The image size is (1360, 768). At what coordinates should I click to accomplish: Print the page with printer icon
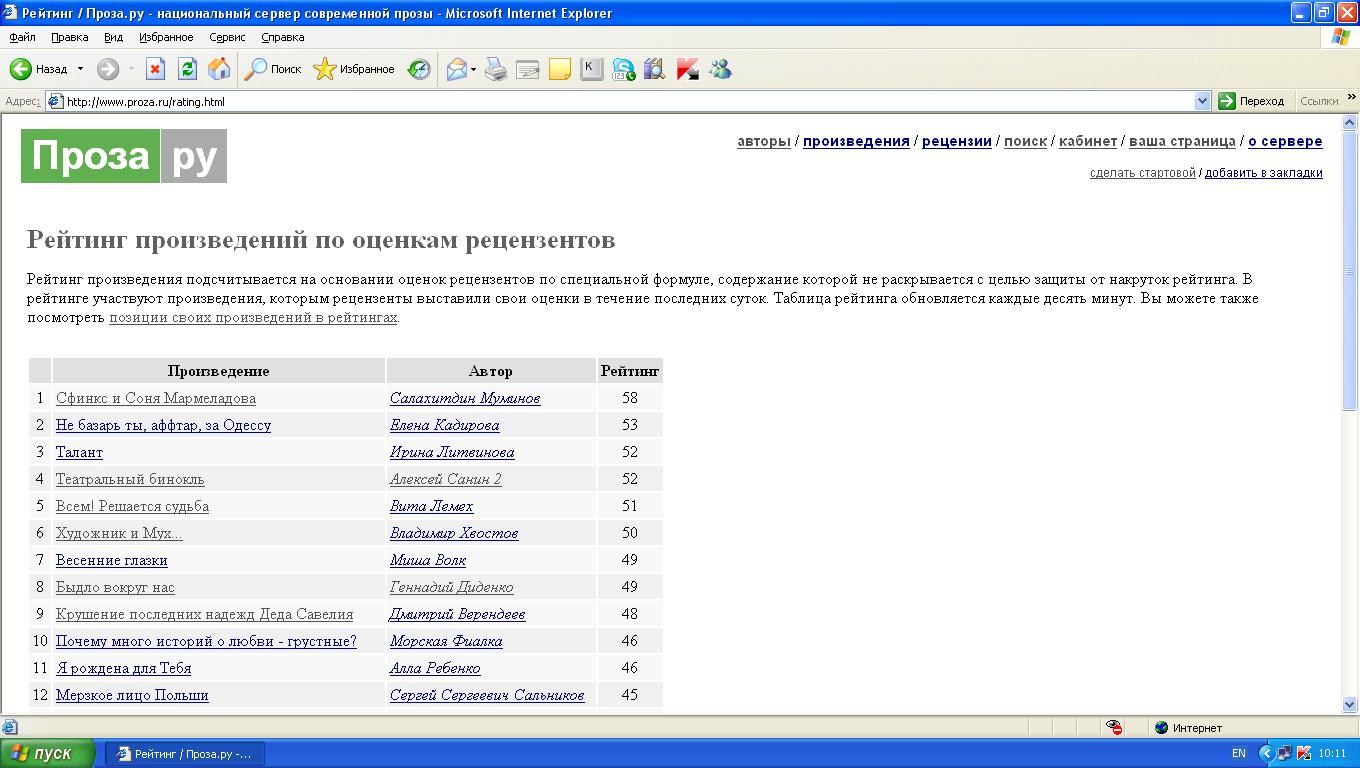click(496, 69)
